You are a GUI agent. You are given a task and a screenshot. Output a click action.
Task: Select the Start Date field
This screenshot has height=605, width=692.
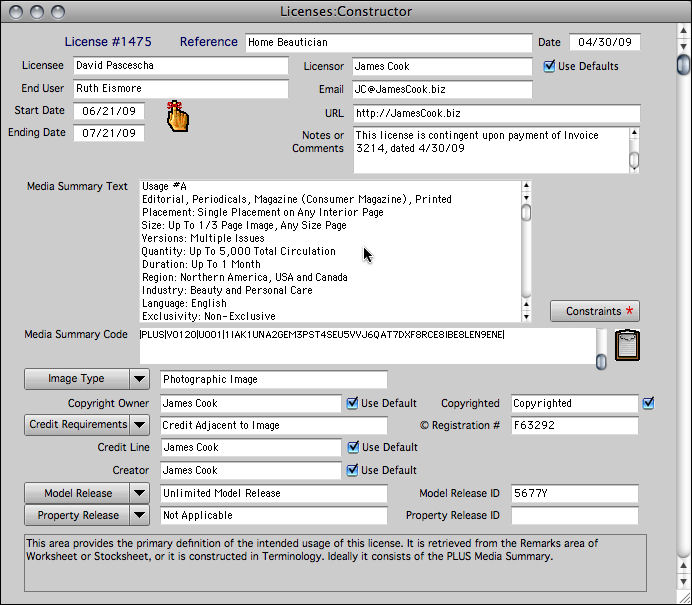(109, 111)
